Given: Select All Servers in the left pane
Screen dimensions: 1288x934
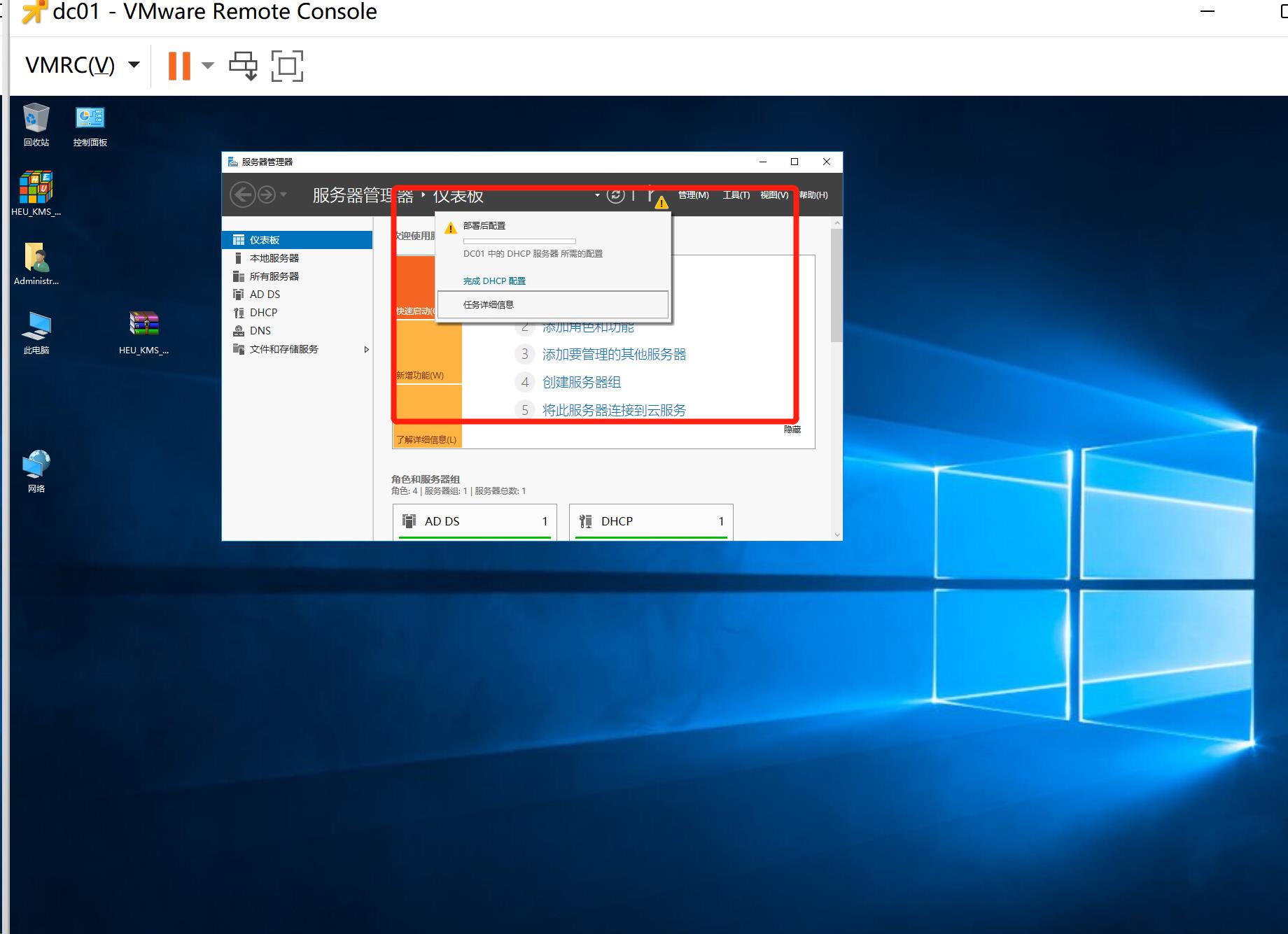Looking at the screenshot, I should 297,276.
